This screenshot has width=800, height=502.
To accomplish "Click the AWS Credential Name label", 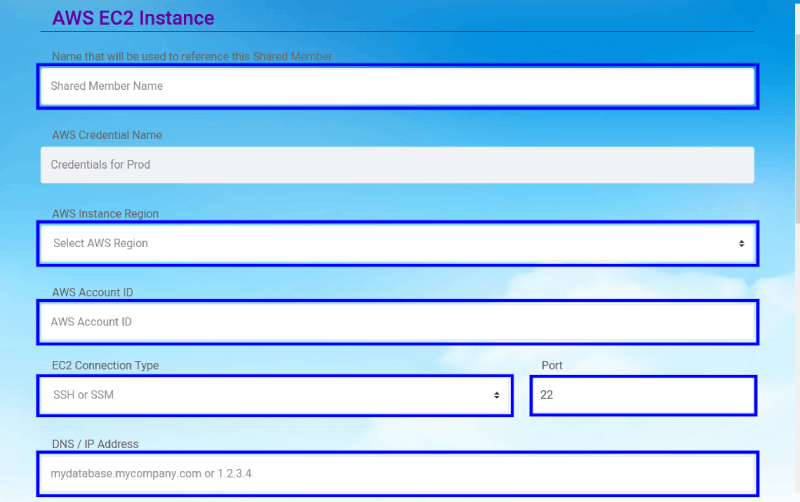I will click(107, 135).
